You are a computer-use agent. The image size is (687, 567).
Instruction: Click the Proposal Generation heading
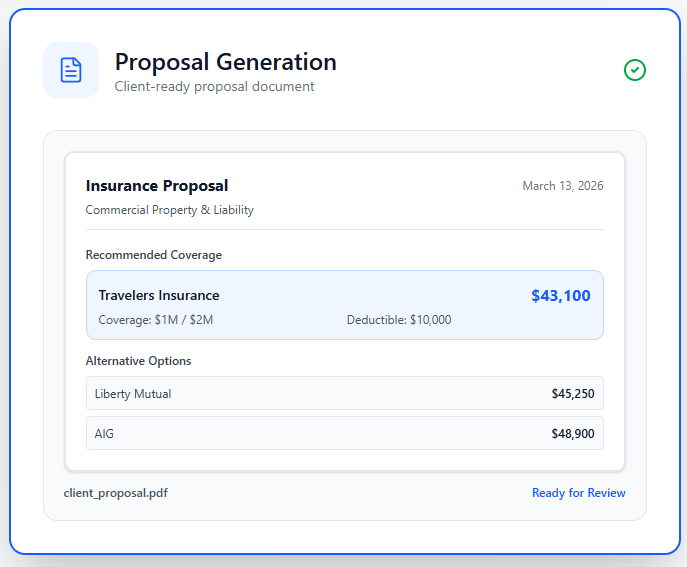(x=225, y=62)
